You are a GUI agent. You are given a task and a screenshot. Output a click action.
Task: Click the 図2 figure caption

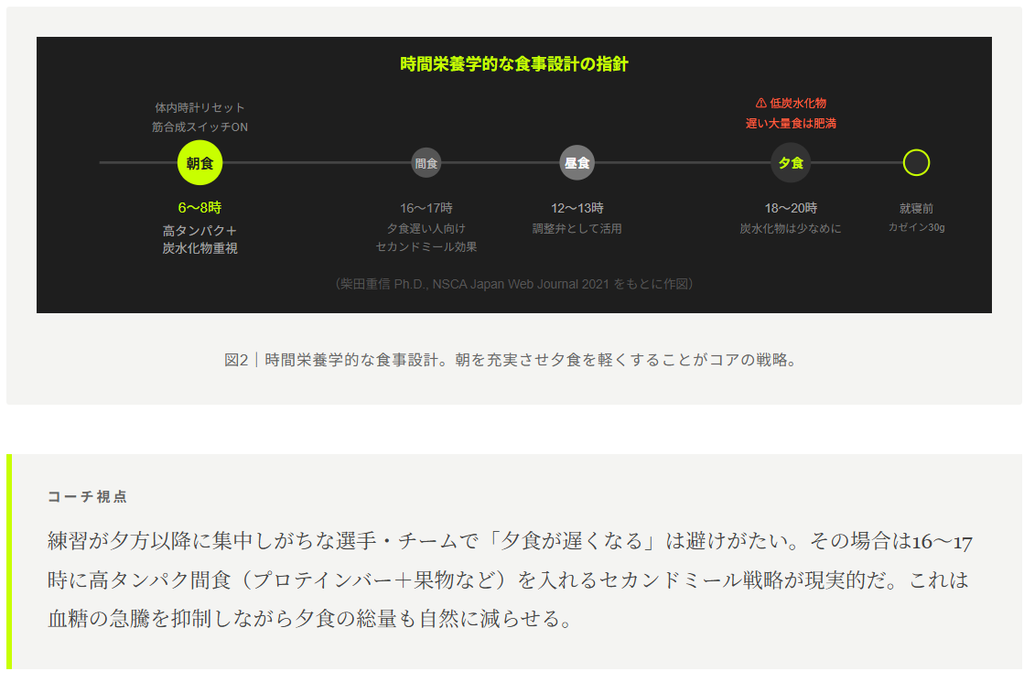click(511, 360)
